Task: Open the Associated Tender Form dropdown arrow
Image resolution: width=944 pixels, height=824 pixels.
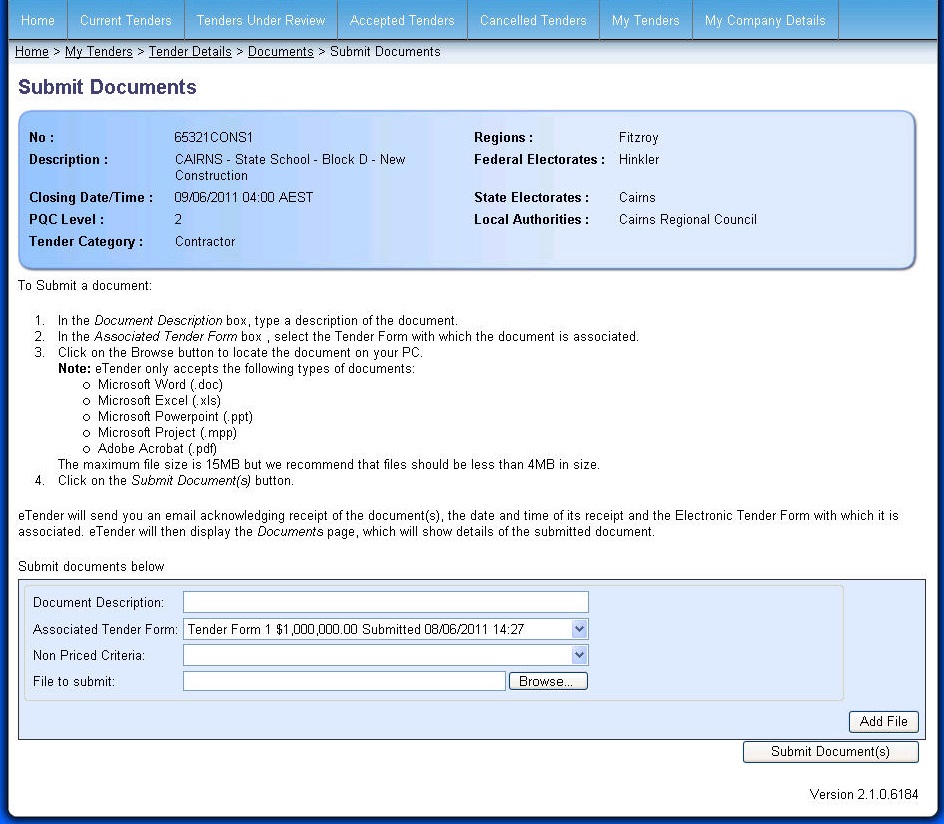Action: (580, 629)
